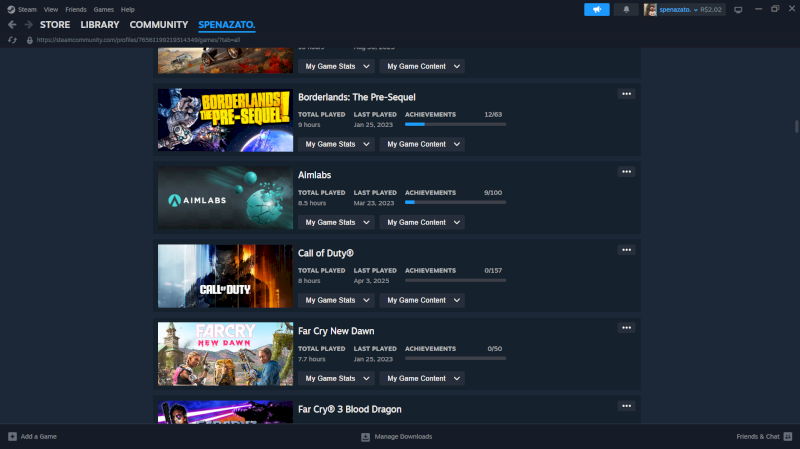The image size is (800, 449).
Task: Open Friends & Chat
Action: pos(762,437)
